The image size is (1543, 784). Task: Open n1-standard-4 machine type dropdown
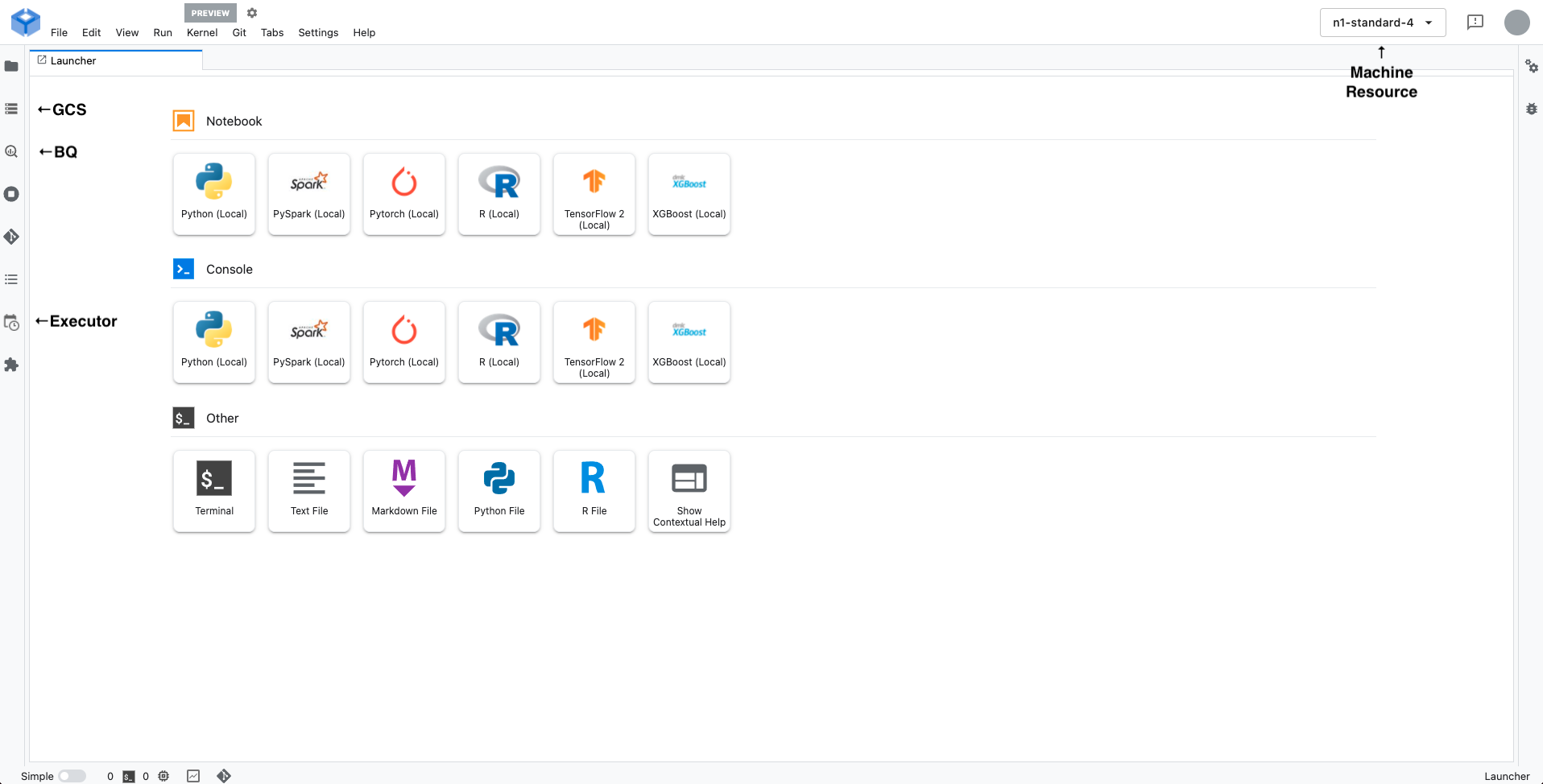pos(1383,23)
